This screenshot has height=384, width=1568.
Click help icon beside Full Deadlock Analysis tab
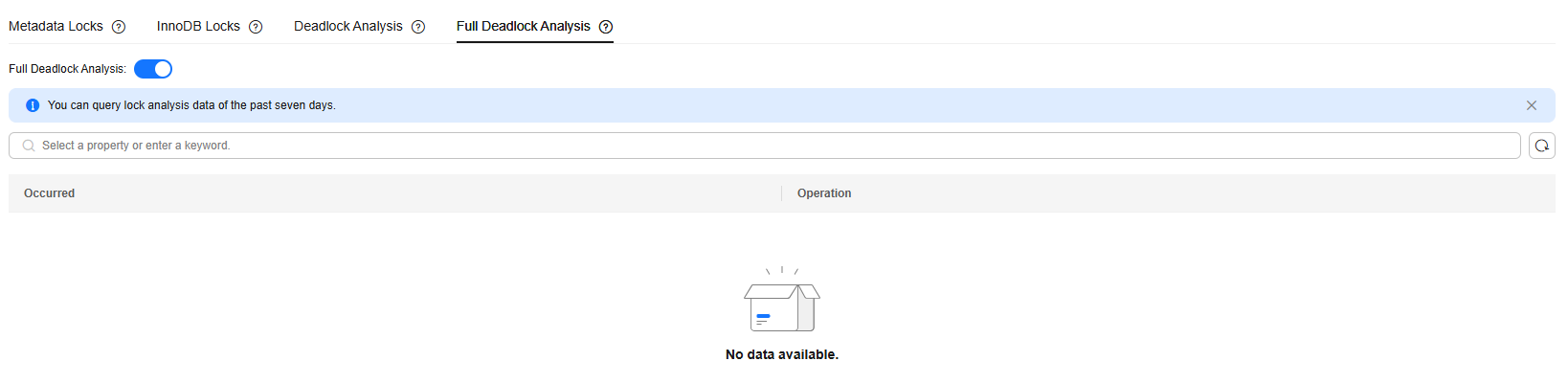tap(606, 27)
